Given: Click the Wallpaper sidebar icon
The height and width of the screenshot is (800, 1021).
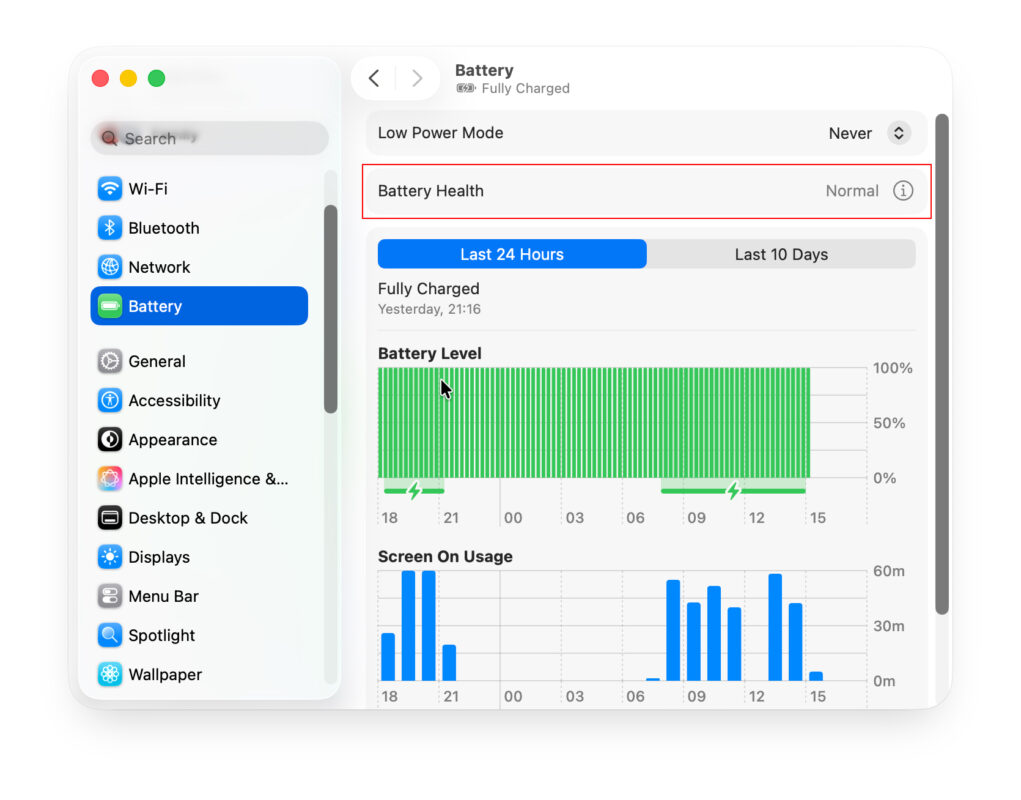Looking at the screenshot, I should pyautogui.click(x=110, y=674).
